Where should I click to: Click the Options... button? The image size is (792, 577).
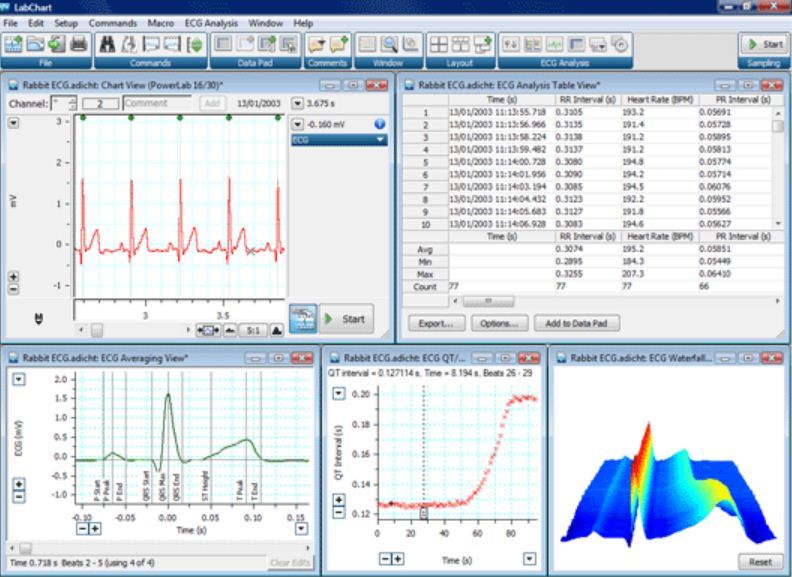point(500,323)
